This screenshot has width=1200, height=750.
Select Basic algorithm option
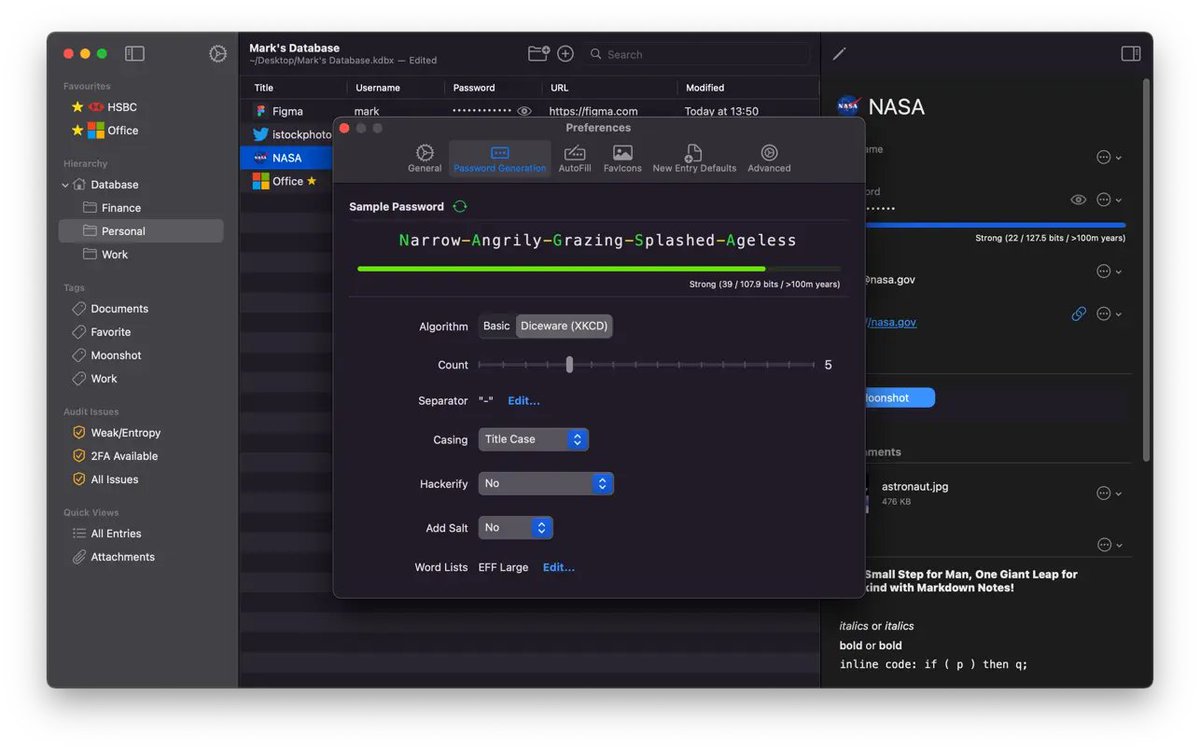coord(496,326)
